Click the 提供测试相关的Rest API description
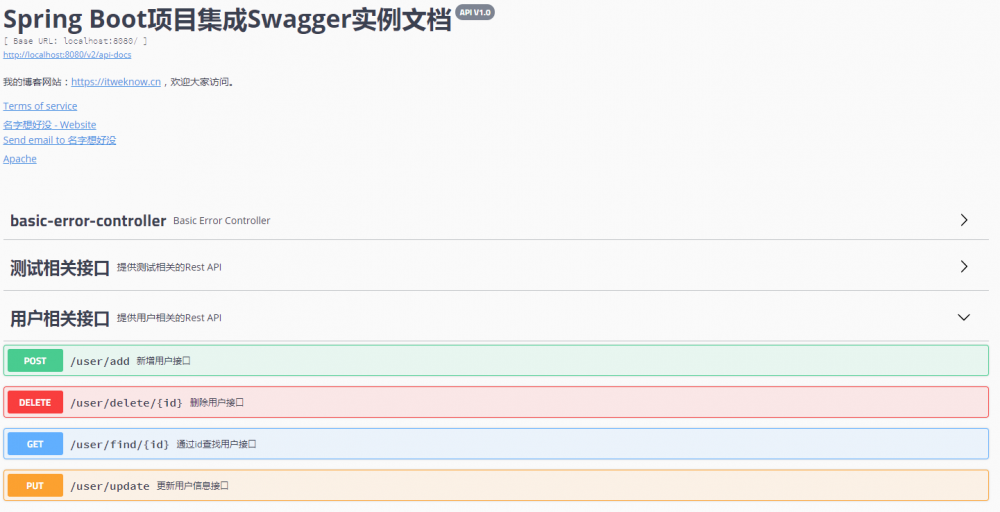Screen dimensions: 1000x512 (169, 267)
